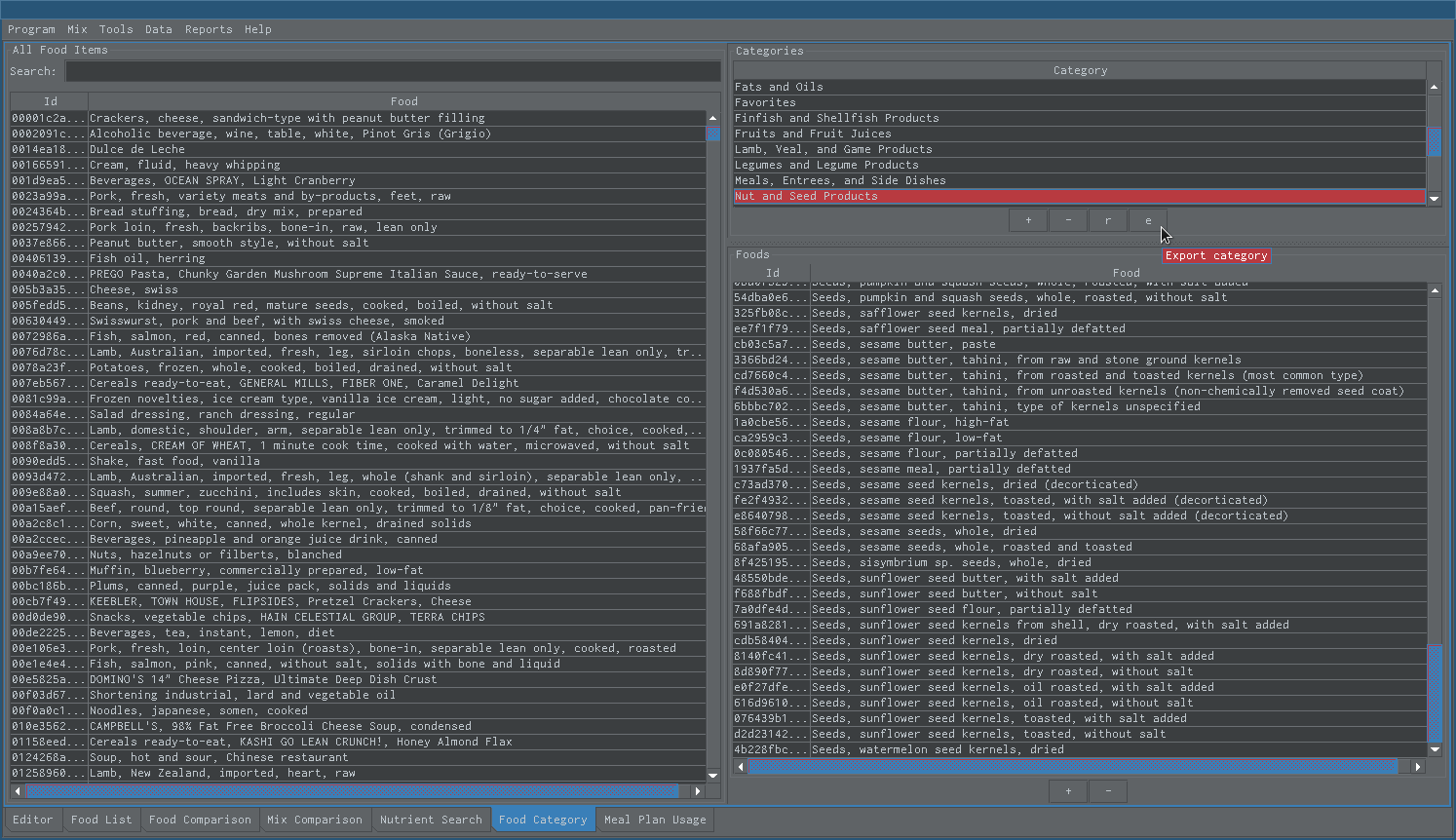Click the rename category 'r' button
The width and height of the screenshot is (1456, 840).
1108,220
